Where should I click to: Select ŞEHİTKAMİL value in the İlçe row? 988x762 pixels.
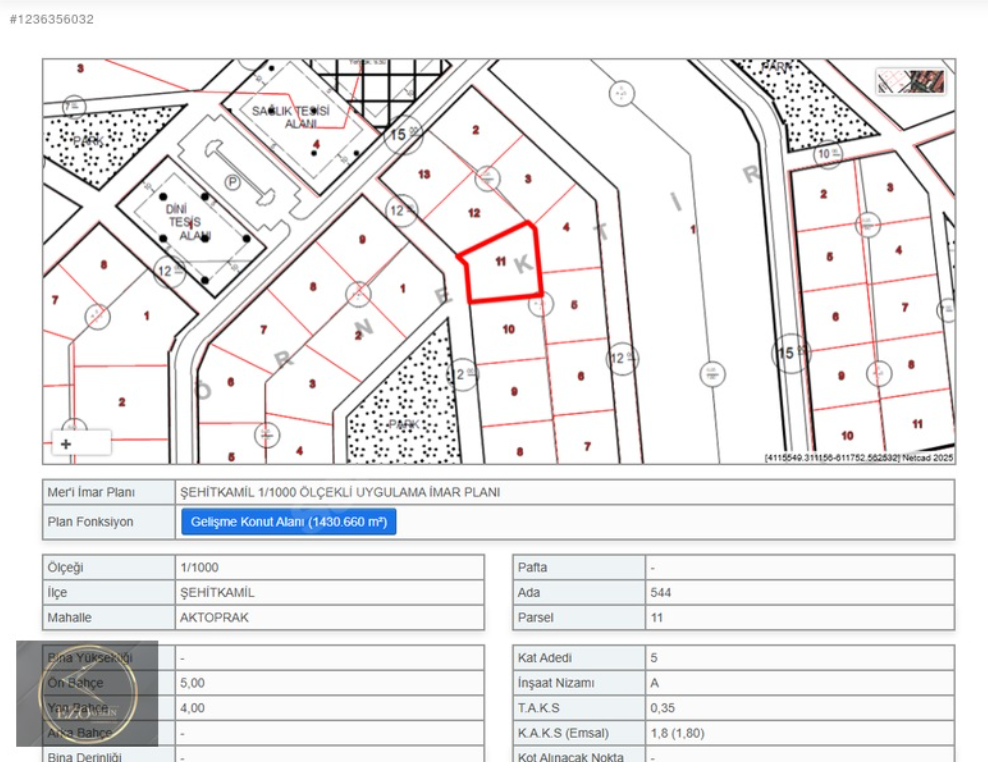[217, 592]
